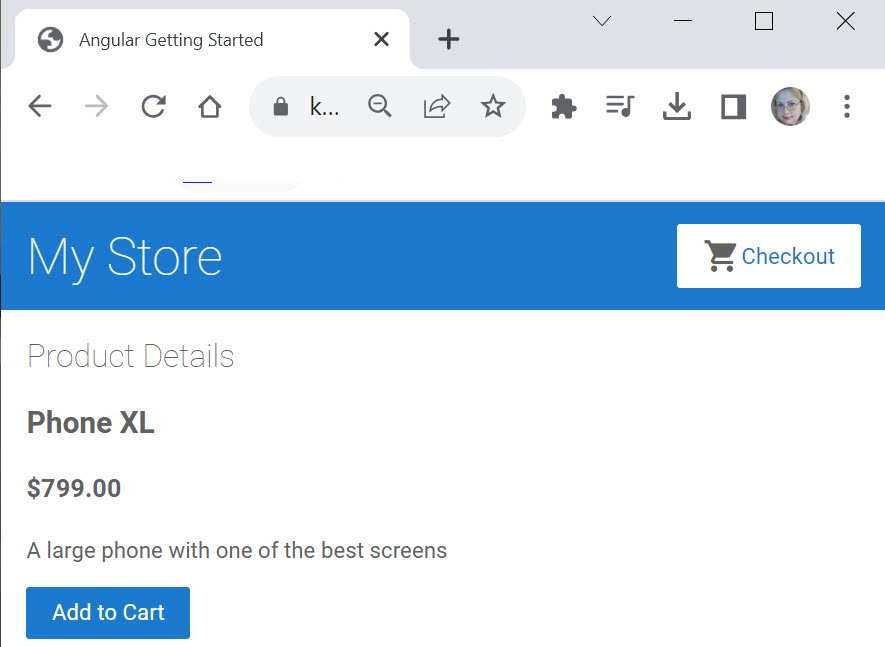The image size is (885, 647).
Task: Click the globe favicon on the tab
Action: coord(50,40)
